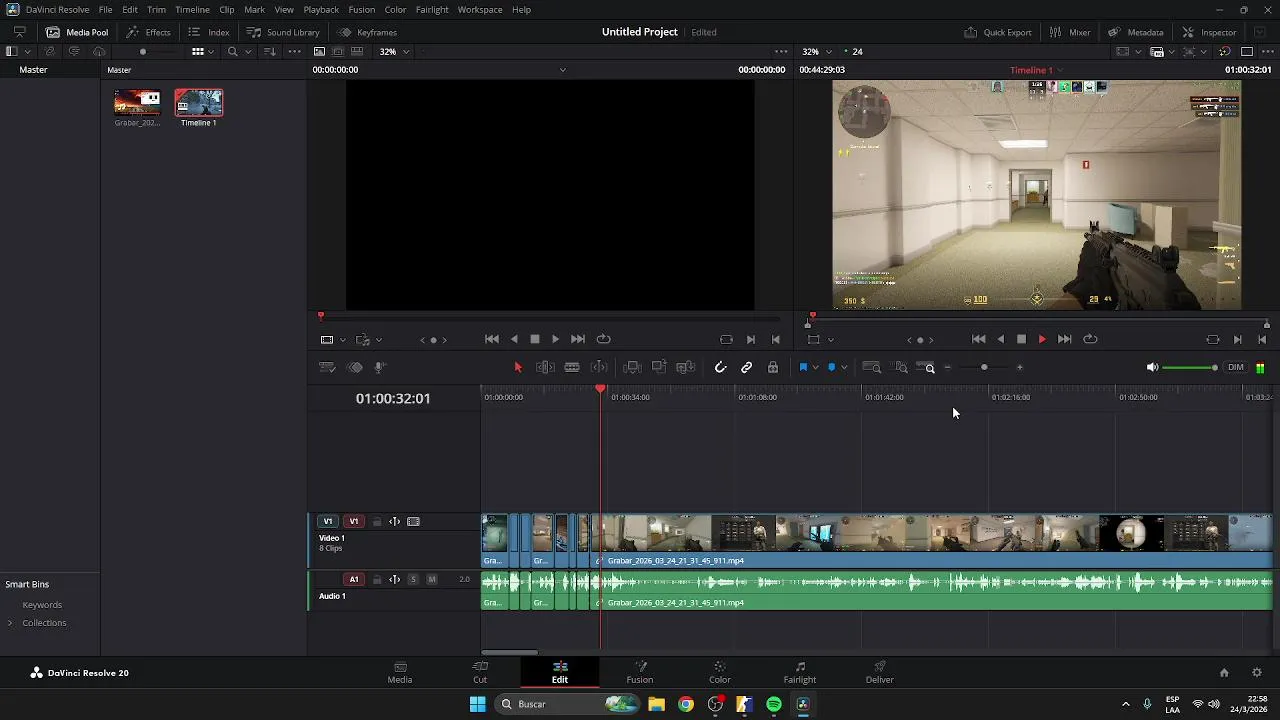The width and height of the screenshot is (1280, 720).
Task: Play the source viewer clip
Action: pyautogui.click(x=556, y=340)
